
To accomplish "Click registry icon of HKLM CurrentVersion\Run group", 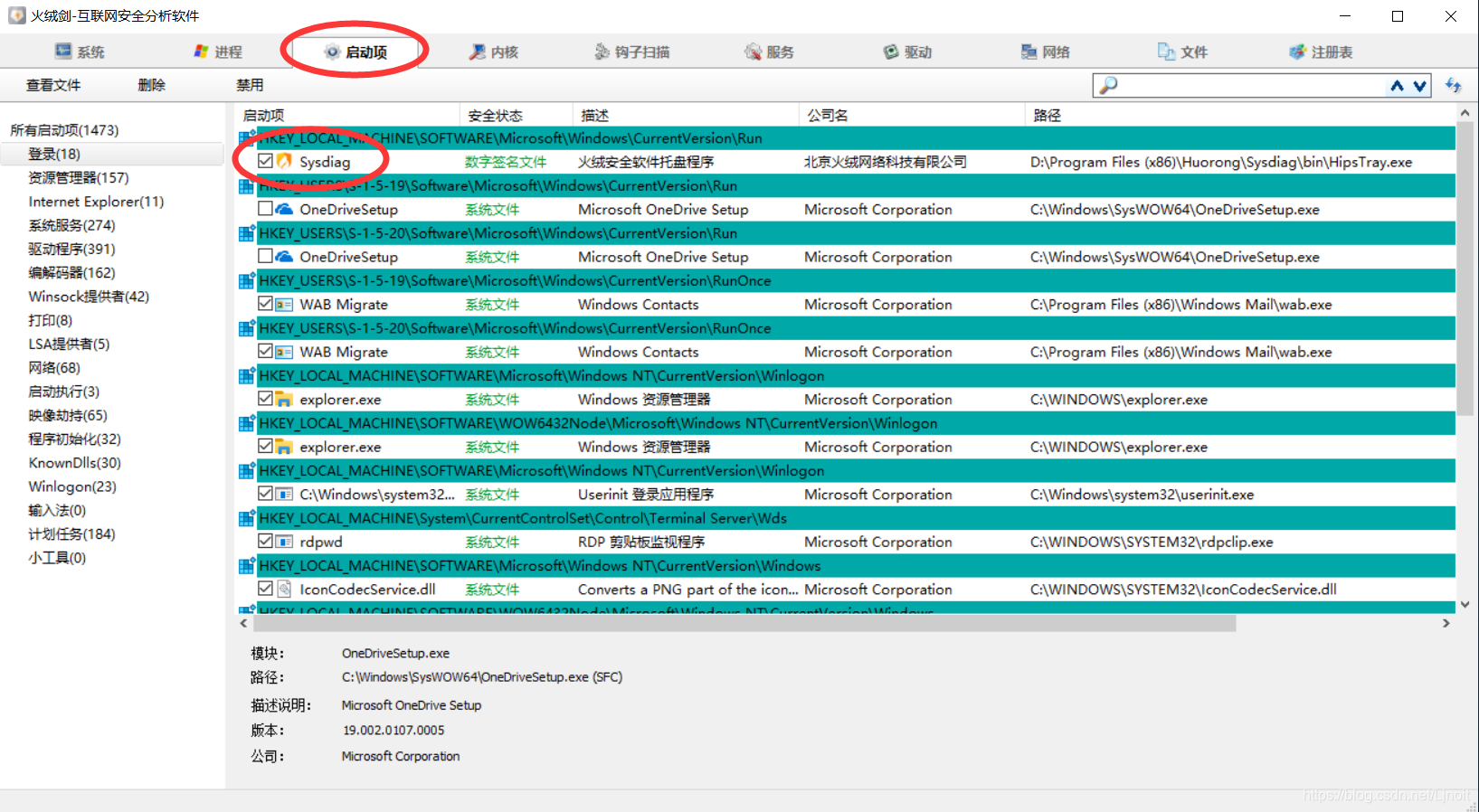I will click(246, 138).
